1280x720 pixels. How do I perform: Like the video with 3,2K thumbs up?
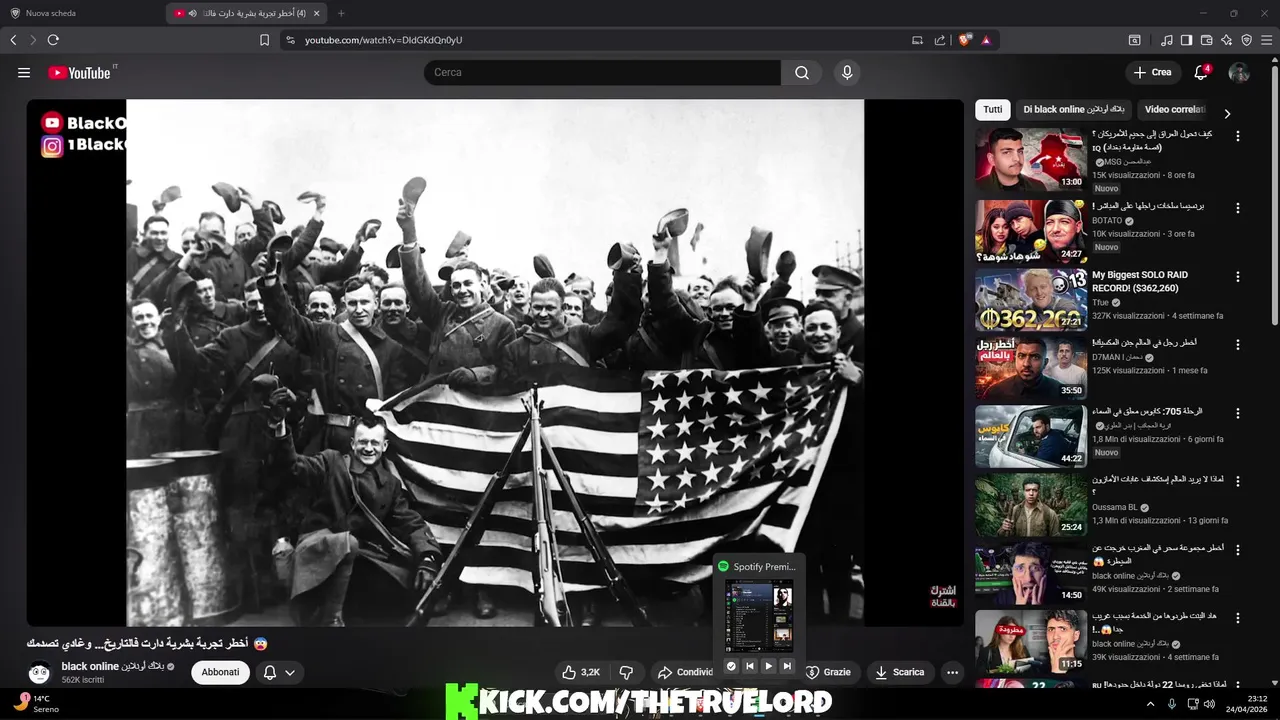(582, 672)
